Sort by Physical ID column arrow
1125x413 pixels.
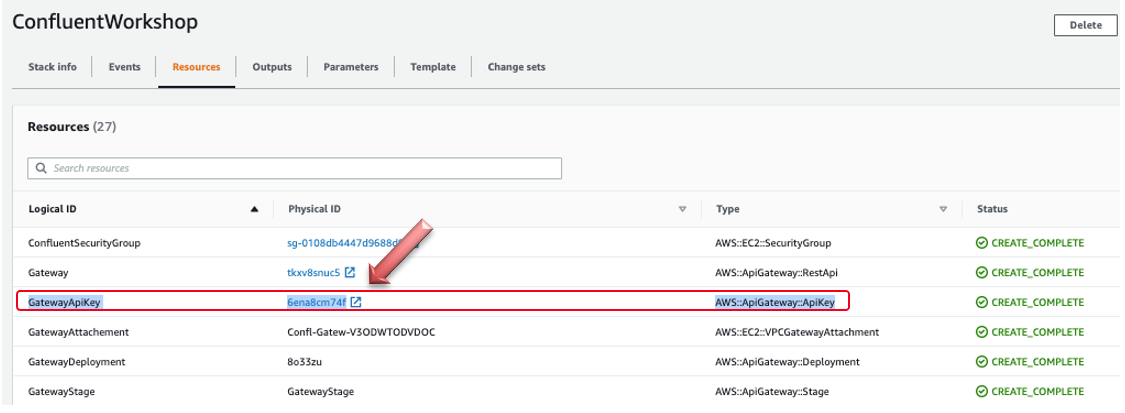[682, 209]
